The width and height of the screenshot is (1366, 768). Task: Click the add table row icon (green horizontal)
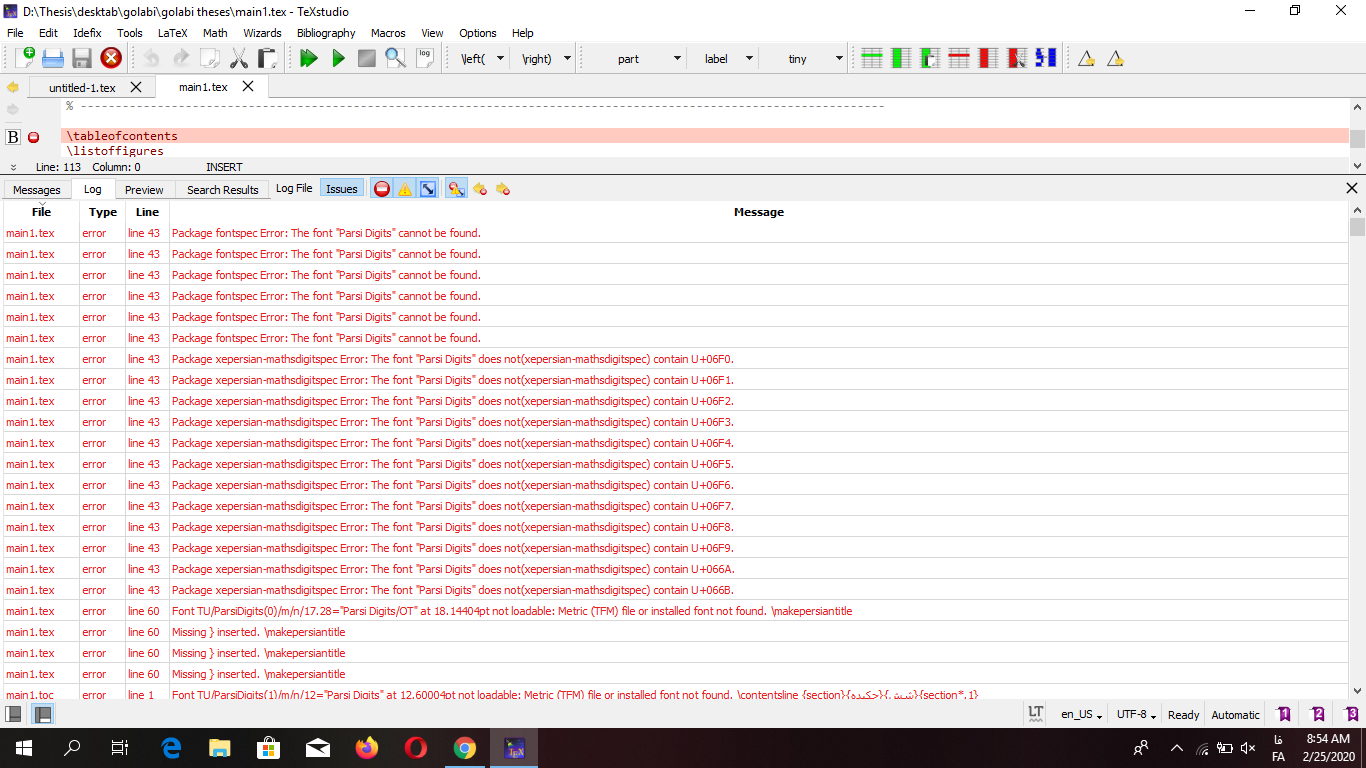tap(872, 58)
